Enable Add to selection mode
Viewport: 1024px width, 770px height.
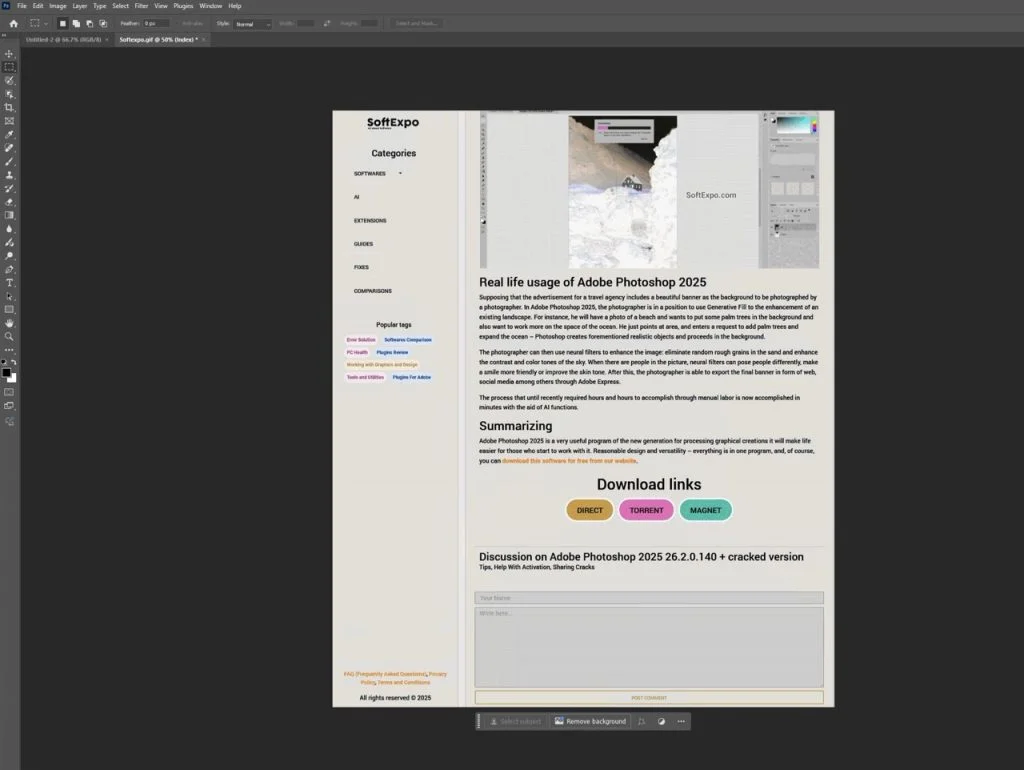[x=76, y=23]
